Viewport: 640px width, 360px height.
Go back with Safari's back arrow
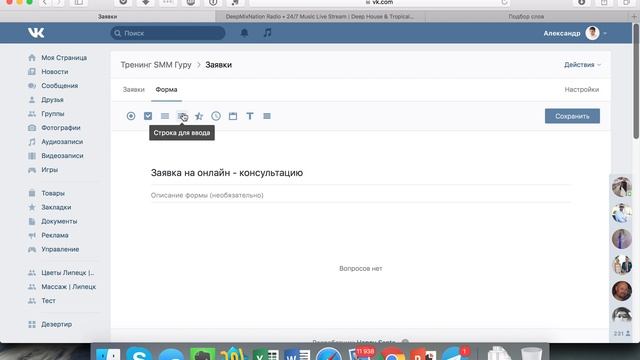(x=45, y=2)
